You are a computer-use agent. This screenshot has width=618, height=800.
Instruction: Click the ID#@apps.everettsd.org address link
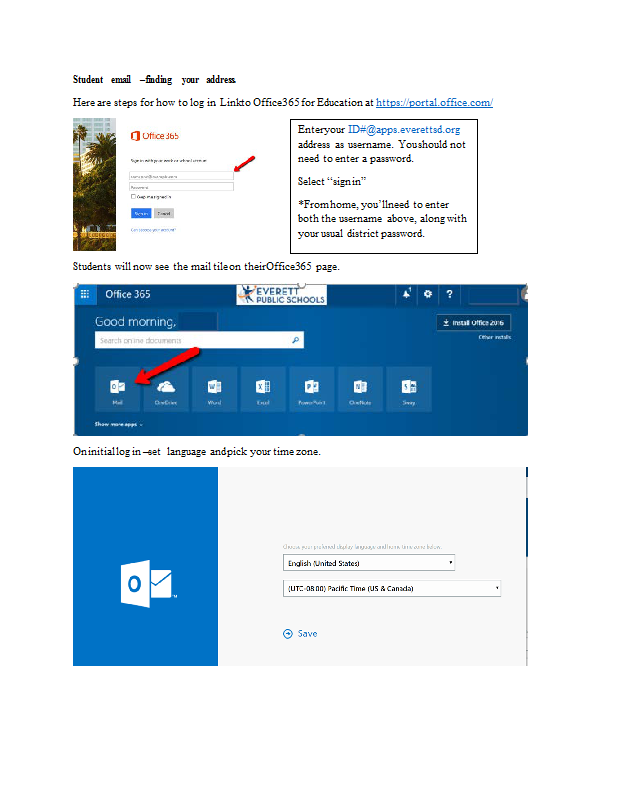click(x=404, y=130)
